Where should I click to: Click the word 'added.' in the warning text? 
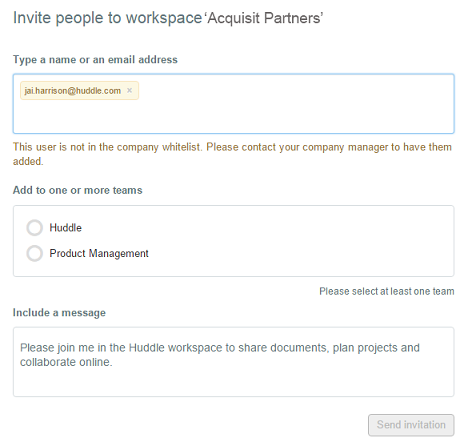[x=28, y=161]
